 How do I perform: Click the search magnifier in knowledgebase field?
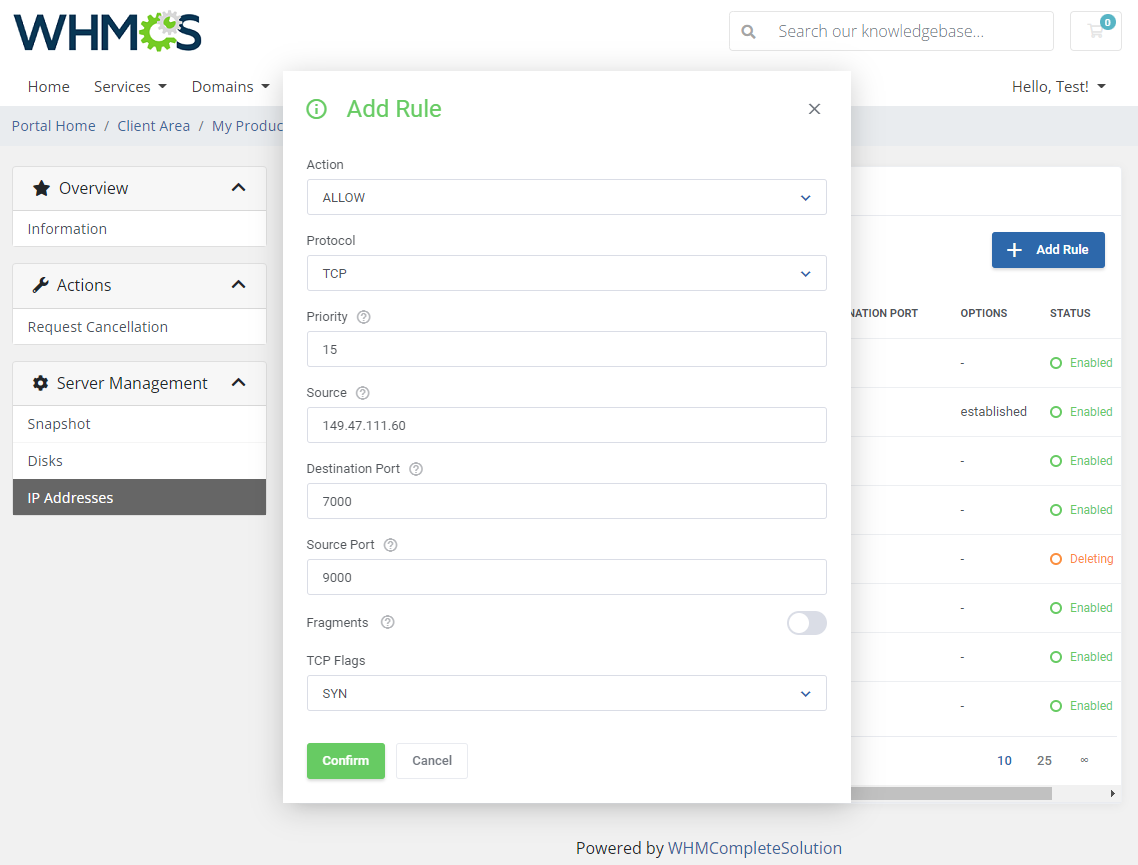749,31
